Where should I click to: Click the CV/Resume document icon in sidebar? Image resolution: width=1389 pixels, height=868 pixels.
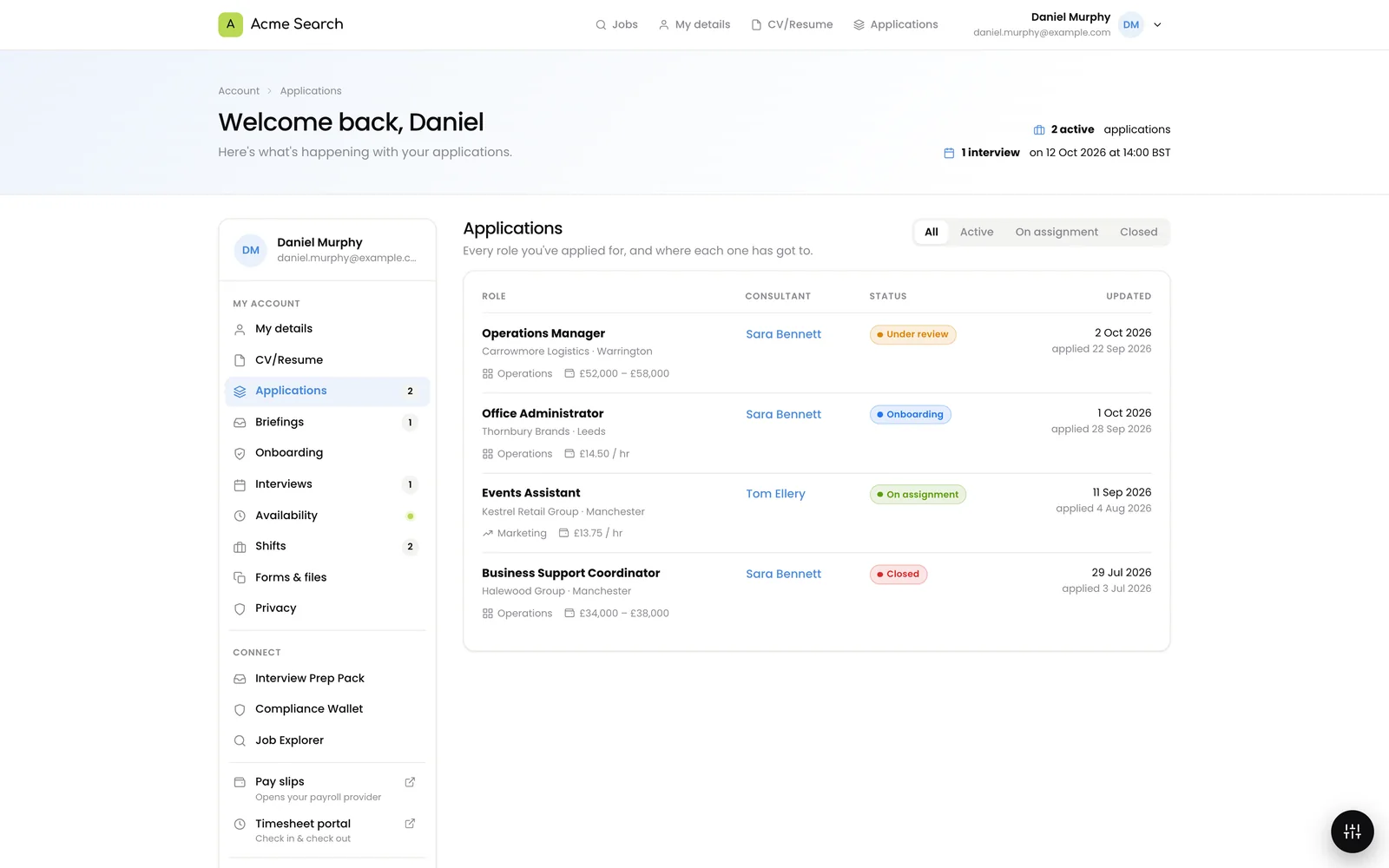coord(240,360)
